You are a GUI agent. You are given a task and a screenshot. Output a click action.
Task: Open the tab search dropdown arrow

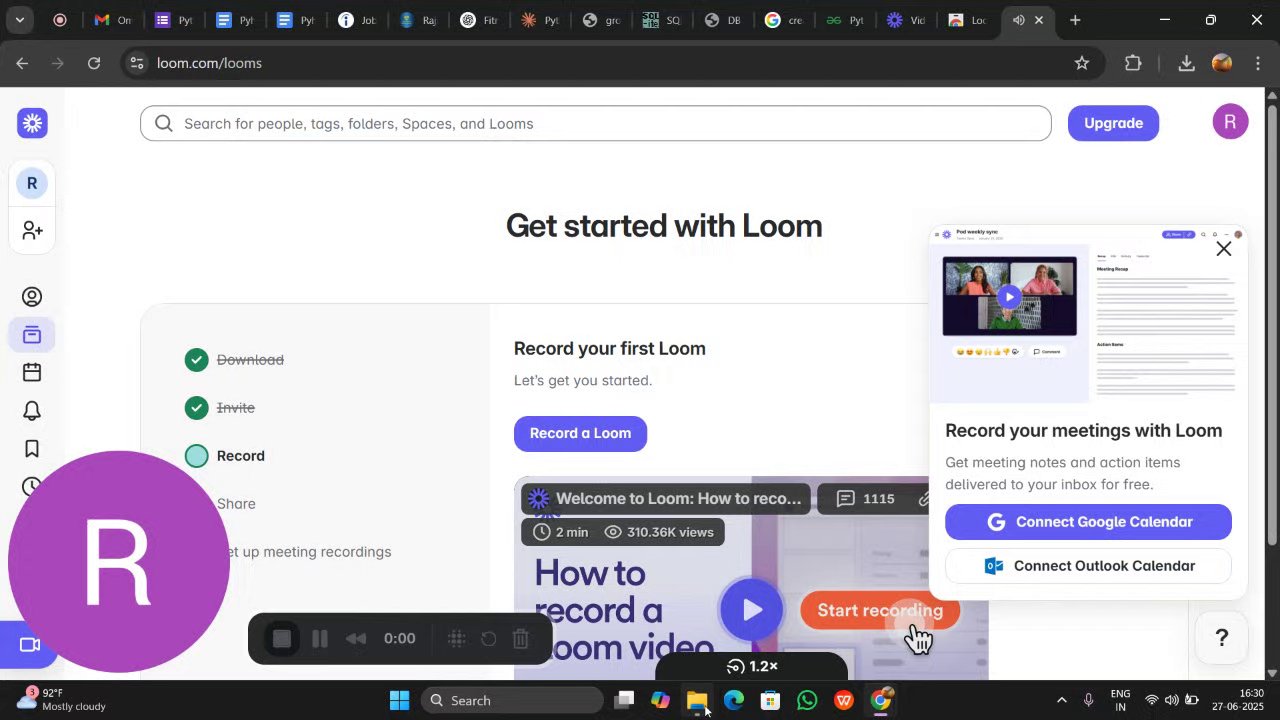(19, 20)
